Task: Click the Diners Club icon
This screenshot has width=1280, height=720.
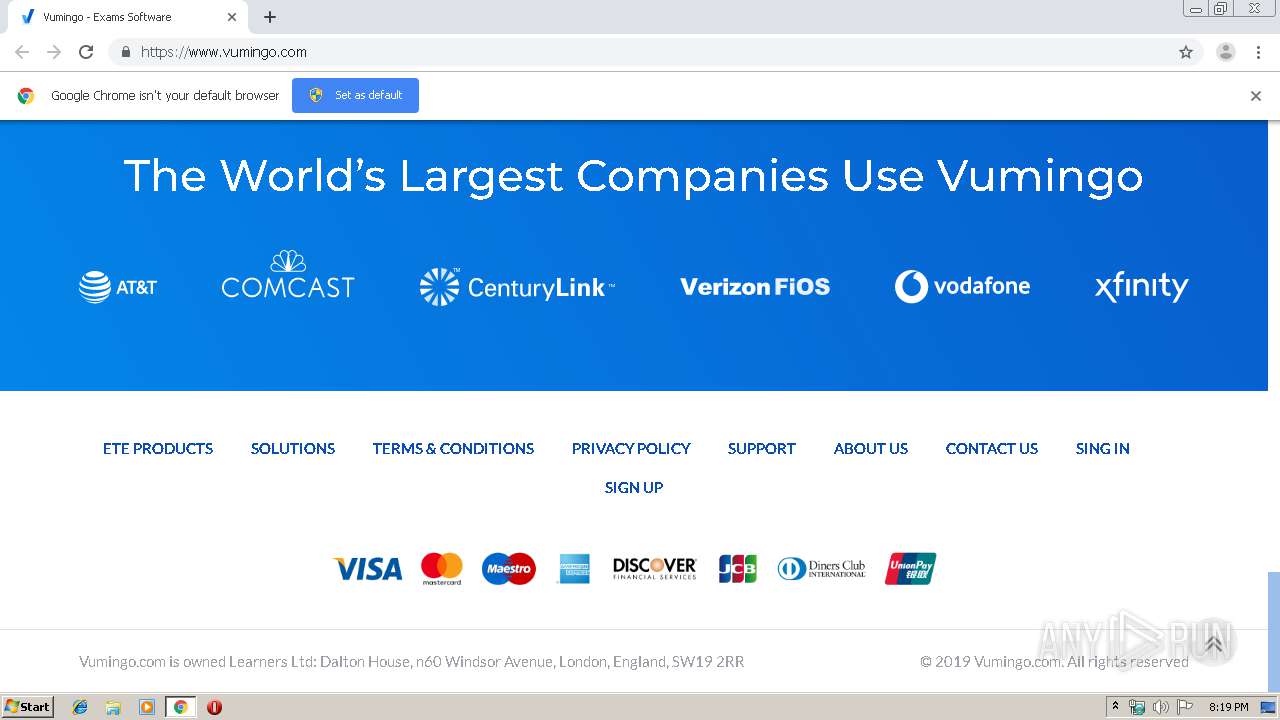Action: tap(822, 569)
